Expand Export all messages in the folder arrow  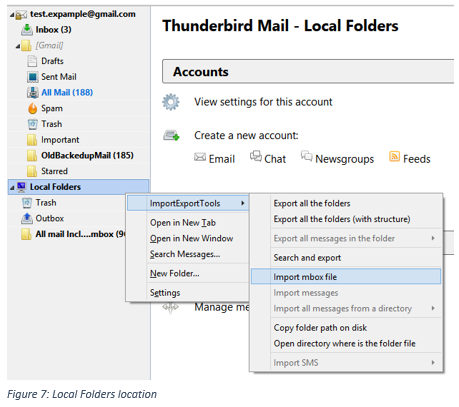433,238
